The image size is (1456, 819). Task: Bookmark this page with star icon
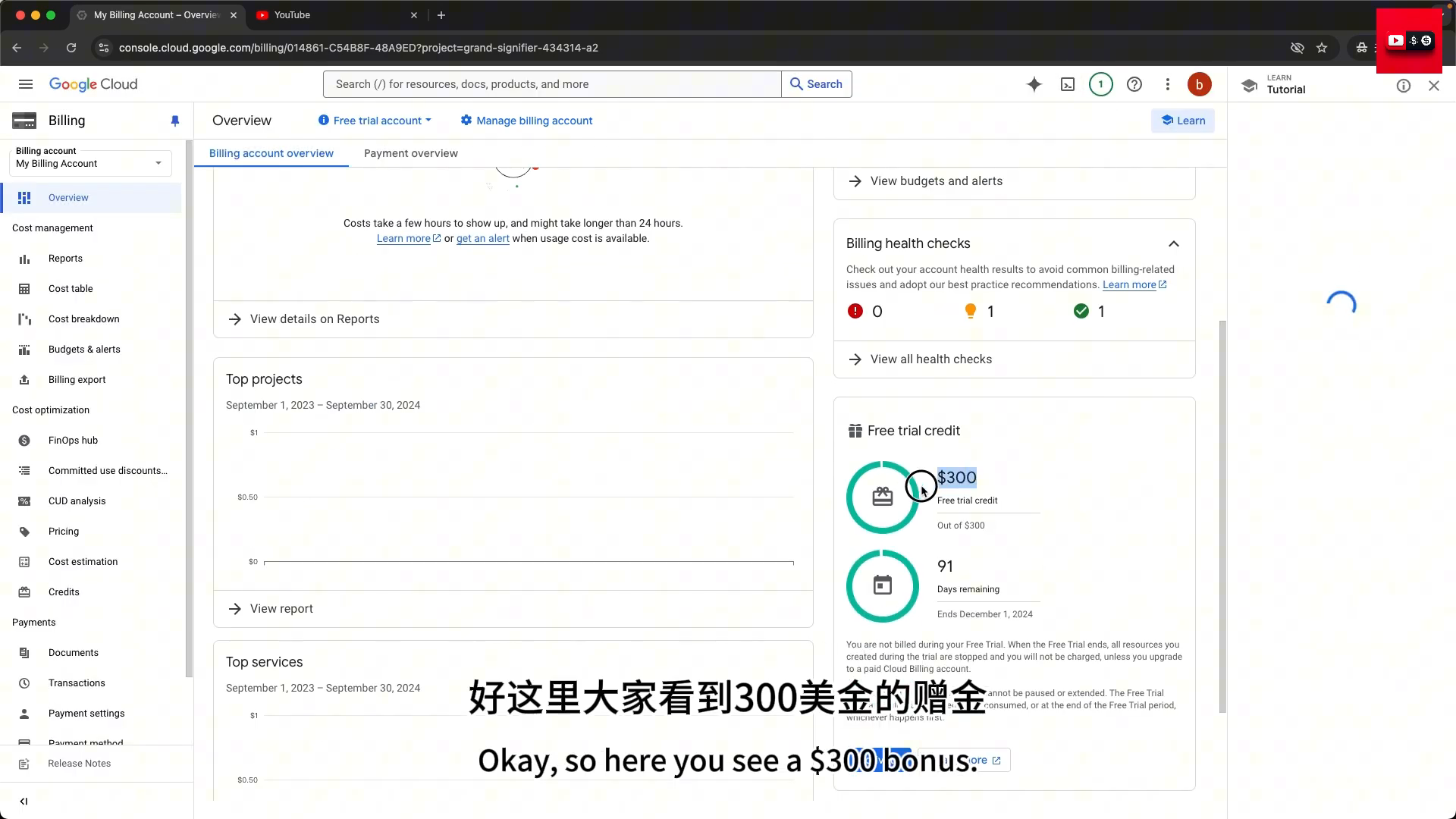click(x=1322, y=47)
